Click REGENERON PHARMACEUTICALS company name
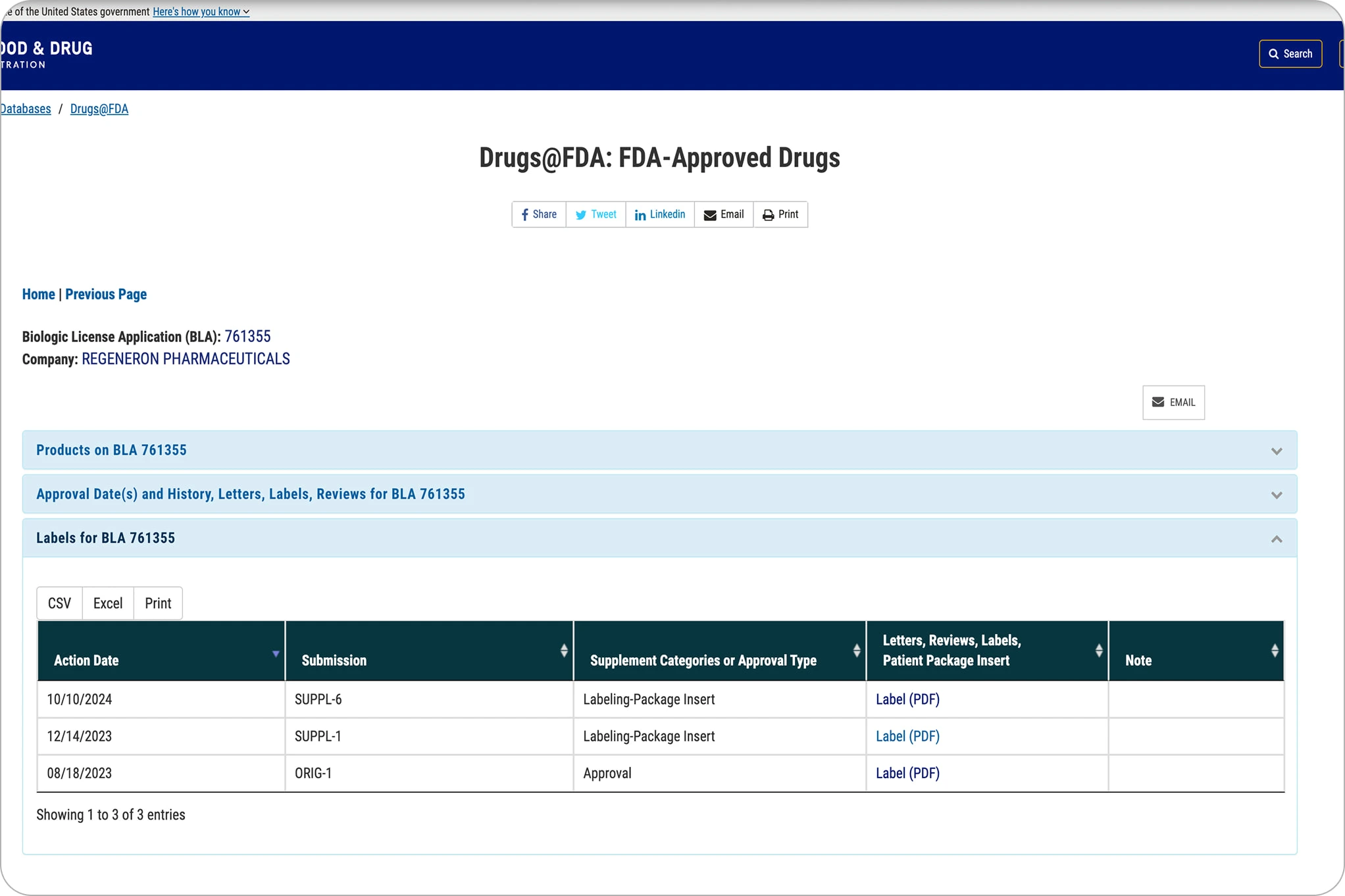Screen dimensions: 1345x896 186,359
